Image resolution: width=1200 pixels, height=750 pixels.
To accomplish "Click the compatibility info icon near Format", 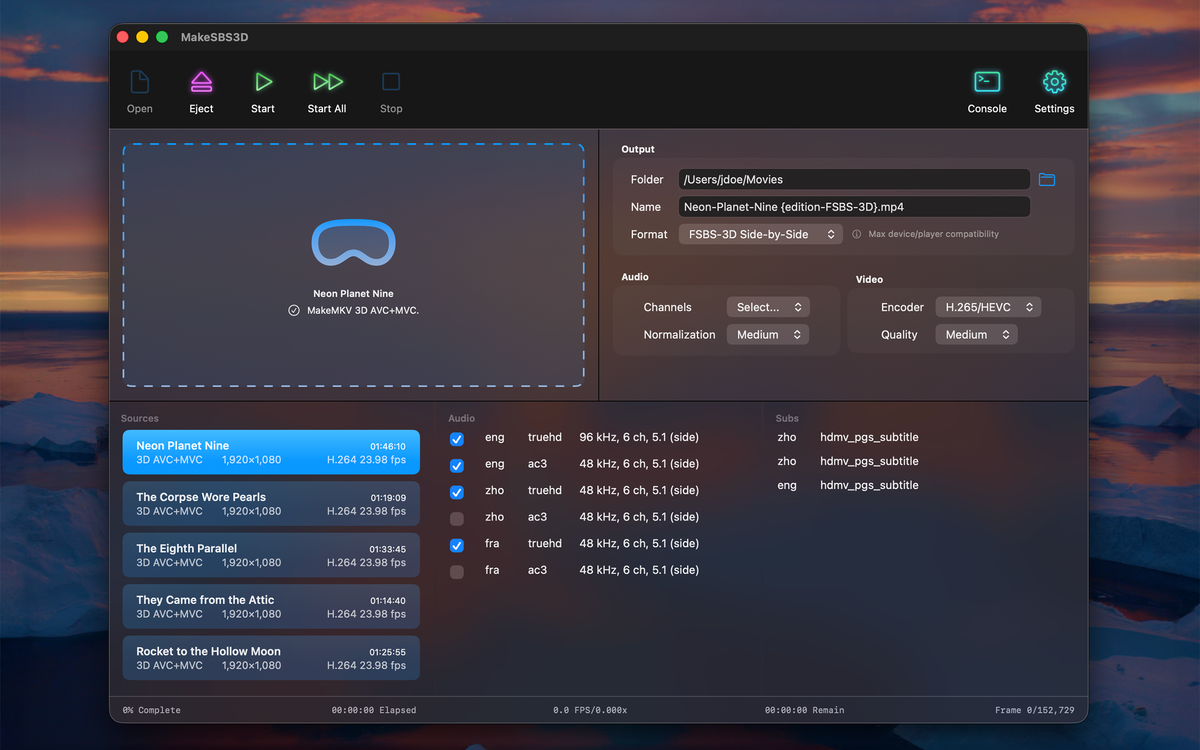I will [x=857, y=234].
